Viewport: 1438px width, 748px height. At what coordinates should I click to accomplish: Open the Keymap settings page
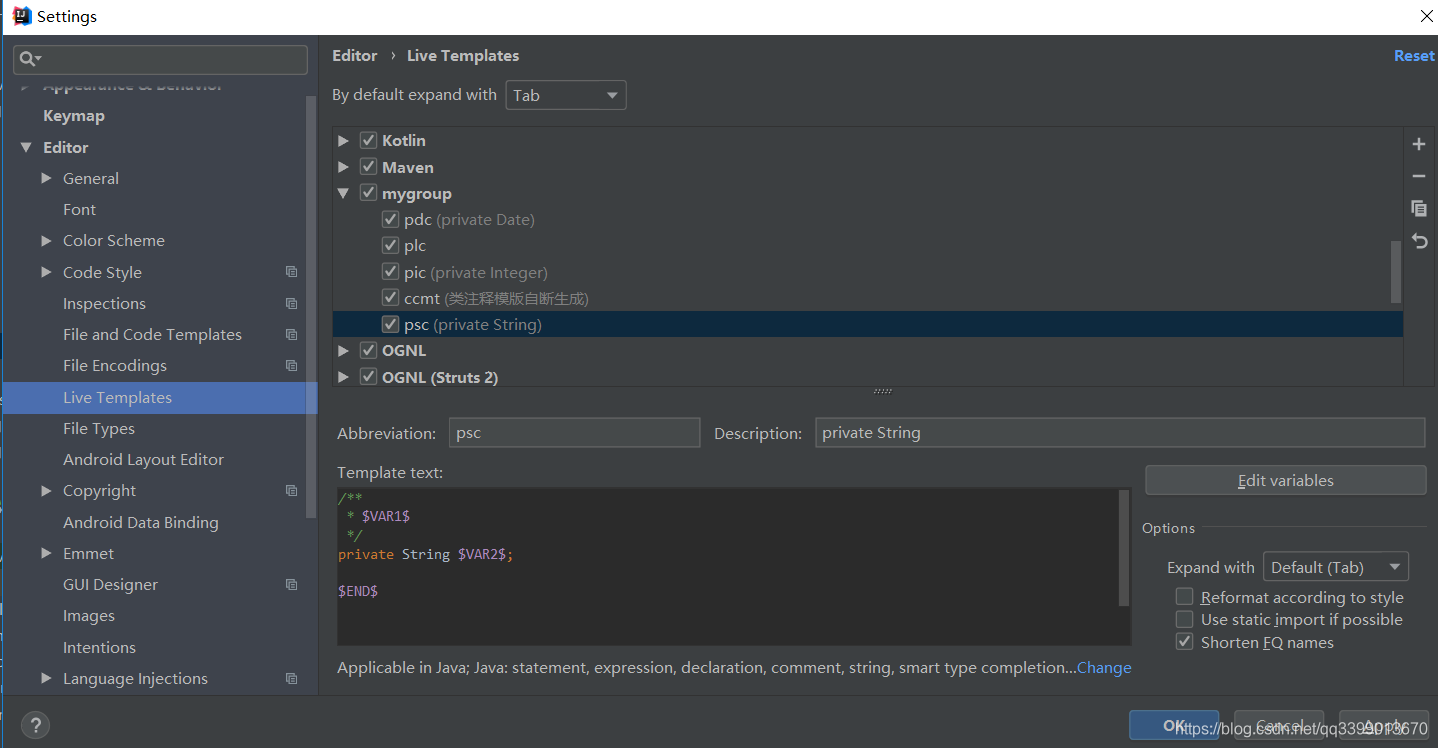pos(74,116)
